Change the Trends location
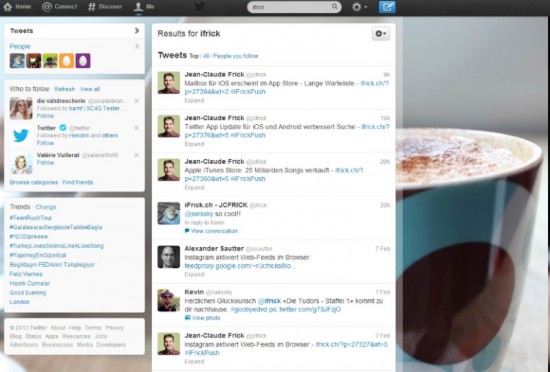Screen dimensions: 550x372 tap(46, 207)
